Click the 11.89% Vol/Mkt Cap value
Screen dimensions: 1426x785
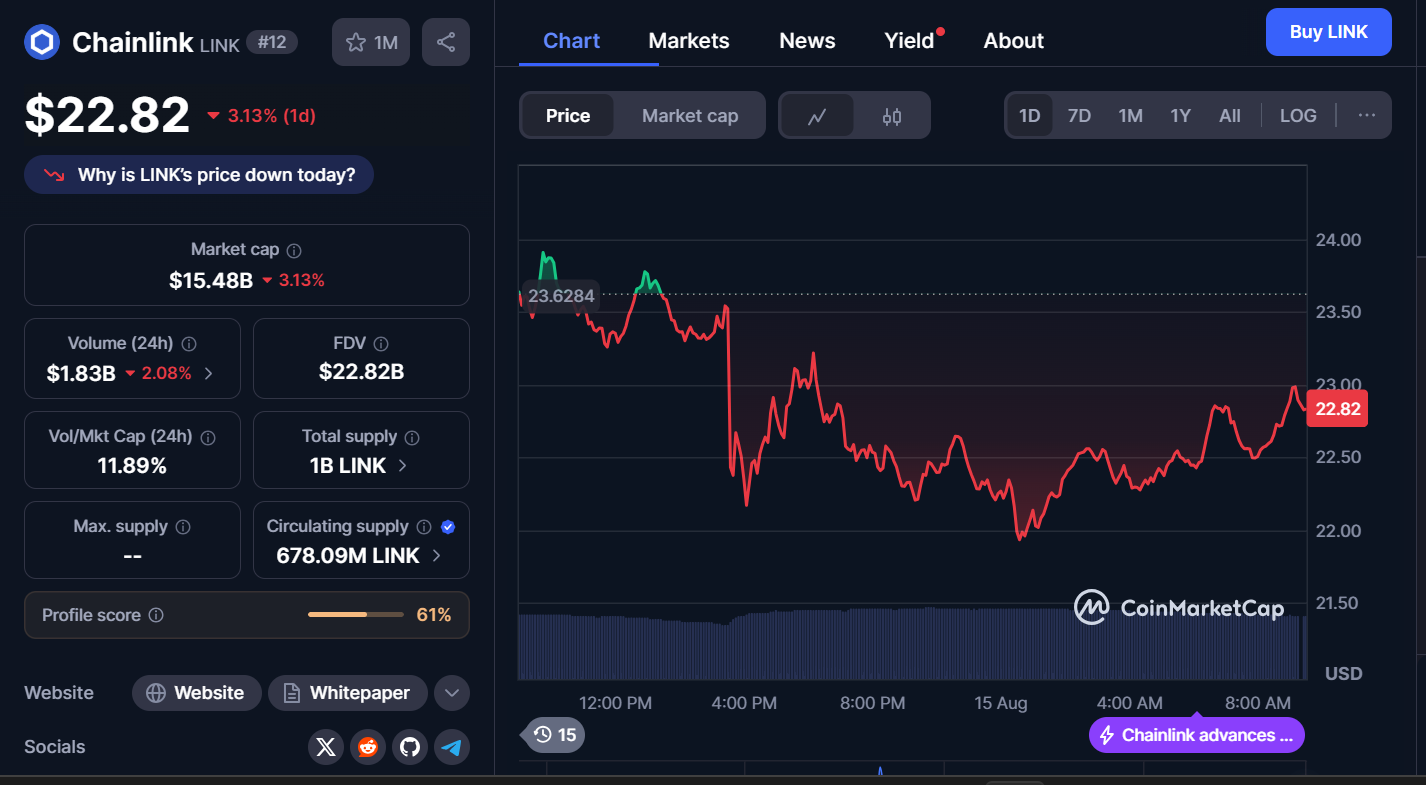(x=132, y=466)
